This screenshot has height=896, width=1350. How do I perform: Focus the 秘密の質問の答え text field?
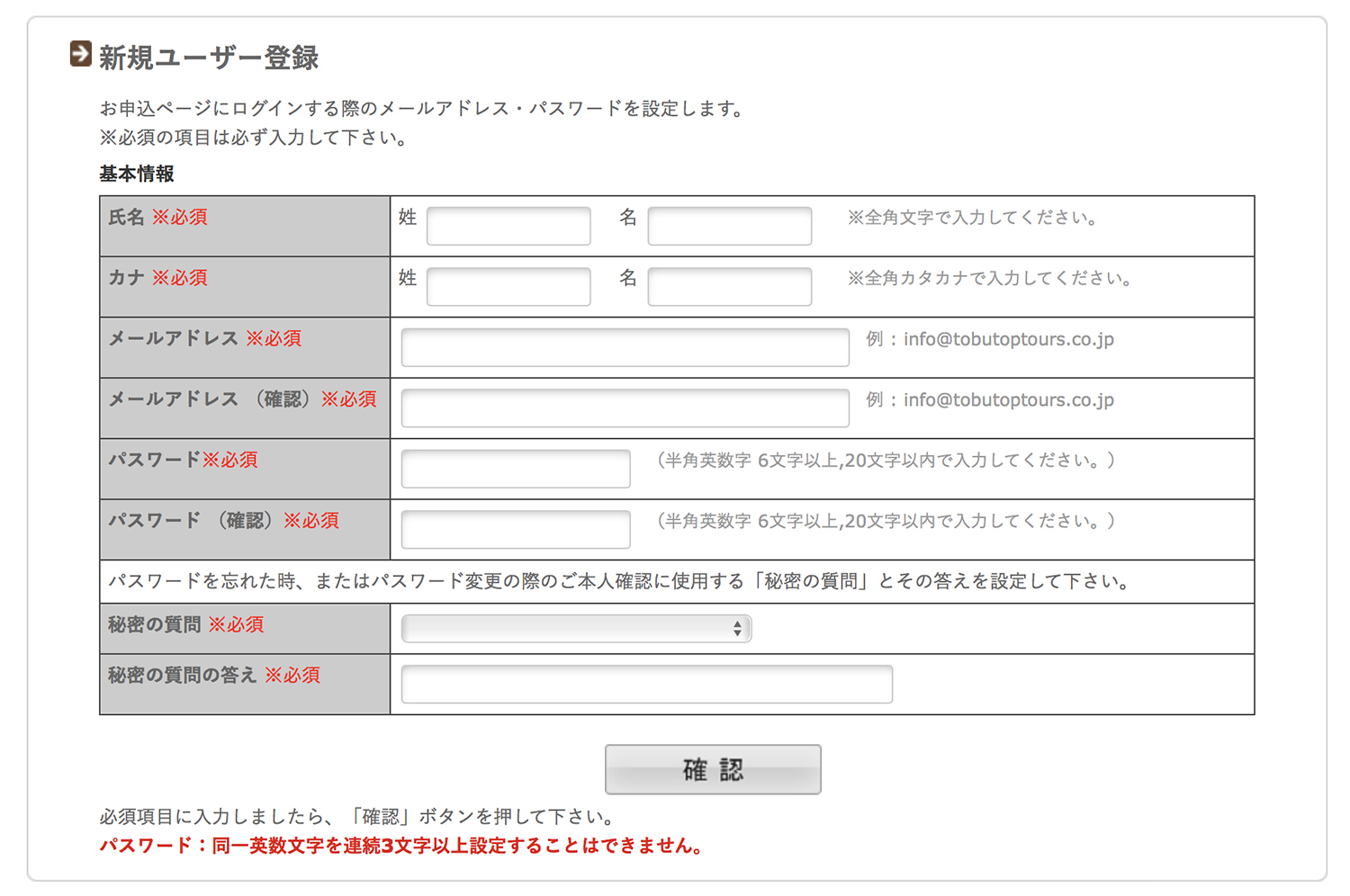646,684
